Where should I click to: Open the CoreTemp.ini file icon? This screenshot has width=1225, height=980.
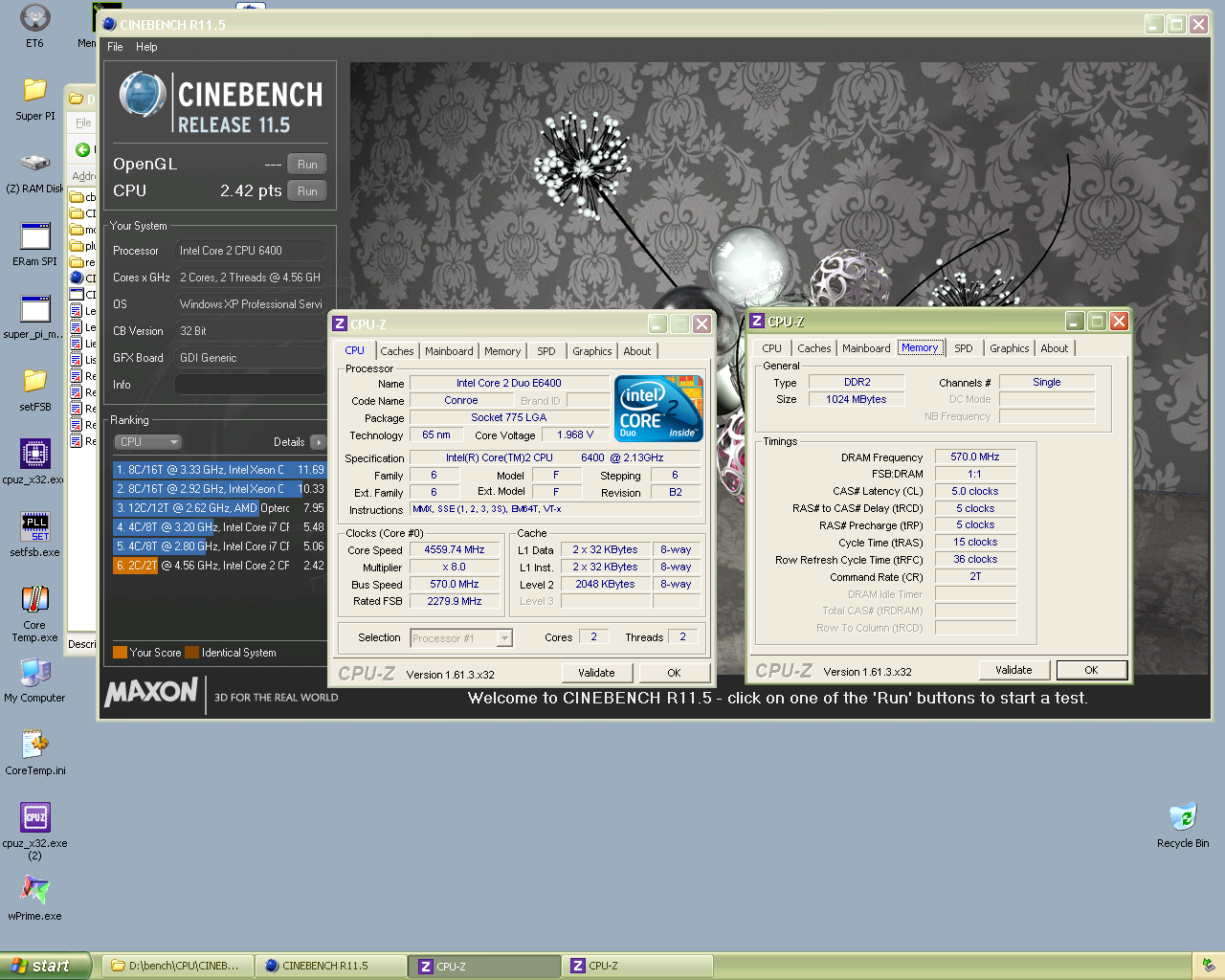[x=35, y=745]
